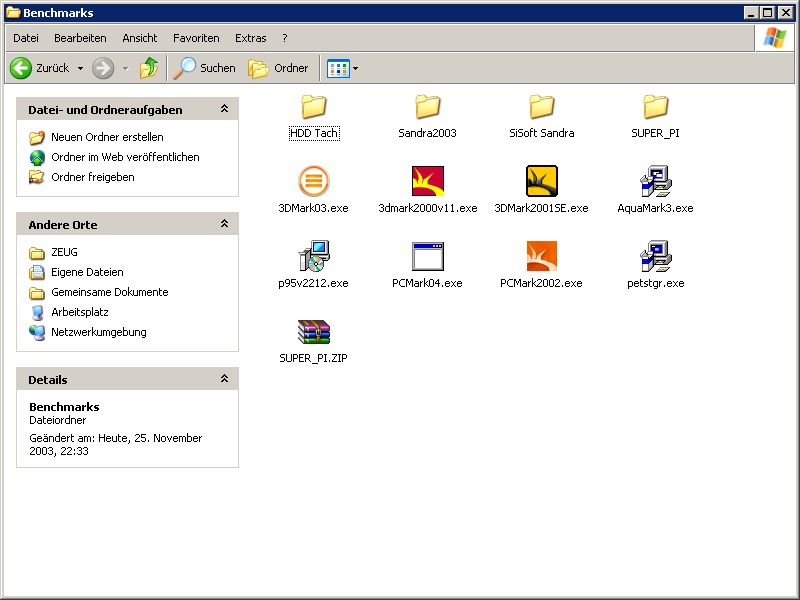The width and height of the screenshot is (800, 600).
Task: Open the Datei menu
Action: click(26, 38)
